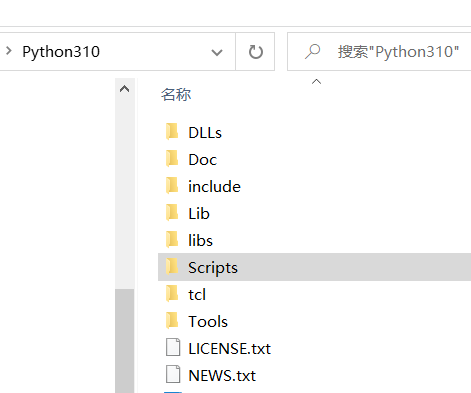Screen dimensions: 471x393
Task: Click the Scripts folder icon
Action: 172,267
